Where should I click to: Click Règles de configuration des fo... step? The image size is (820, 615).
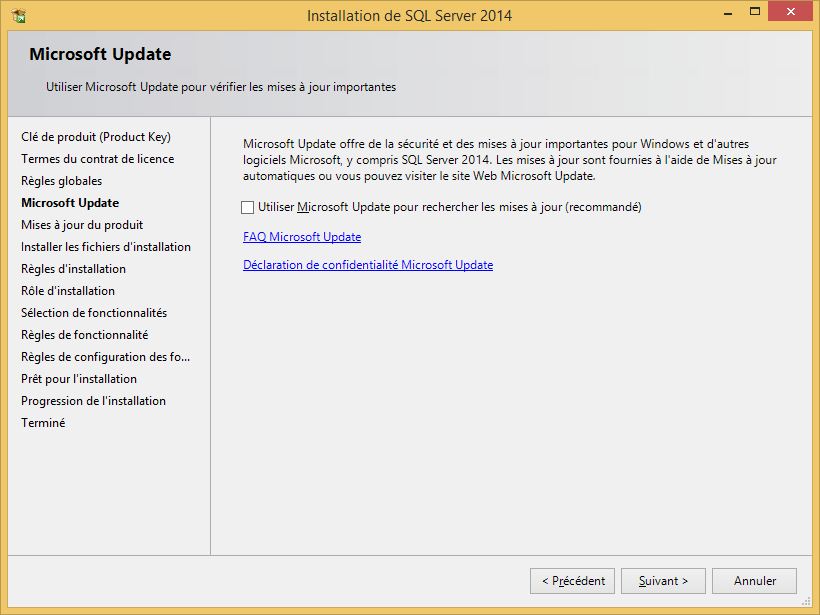(x=105, y=357)
